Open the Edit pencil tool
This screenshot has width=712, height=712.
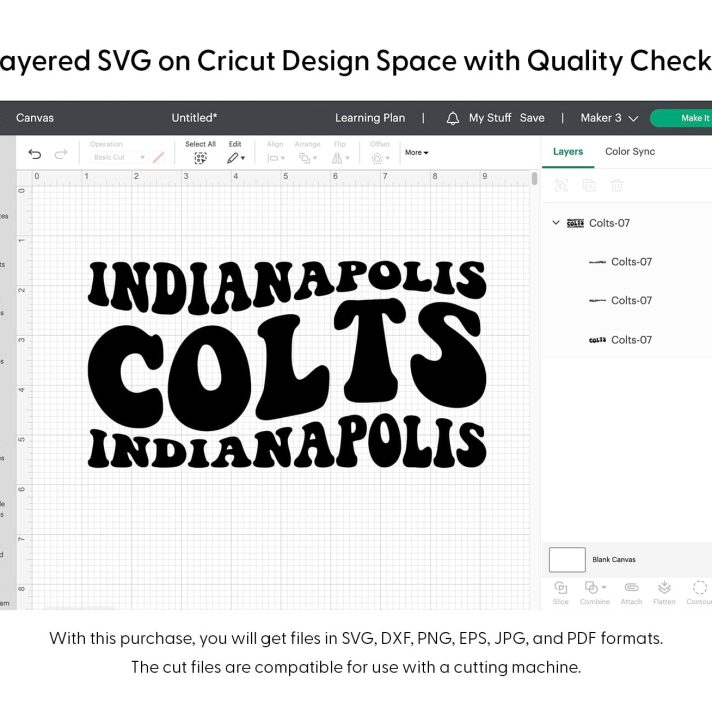point(232,158)
